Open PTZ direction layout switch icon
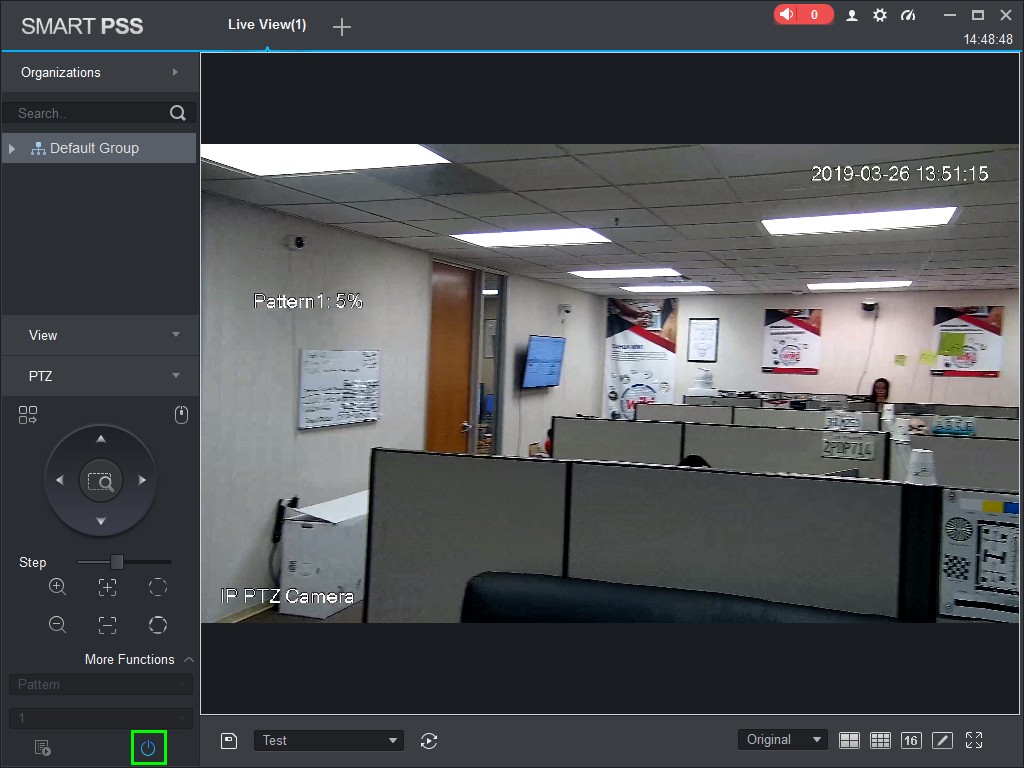The image size is (1024, 768). [27, 415]
